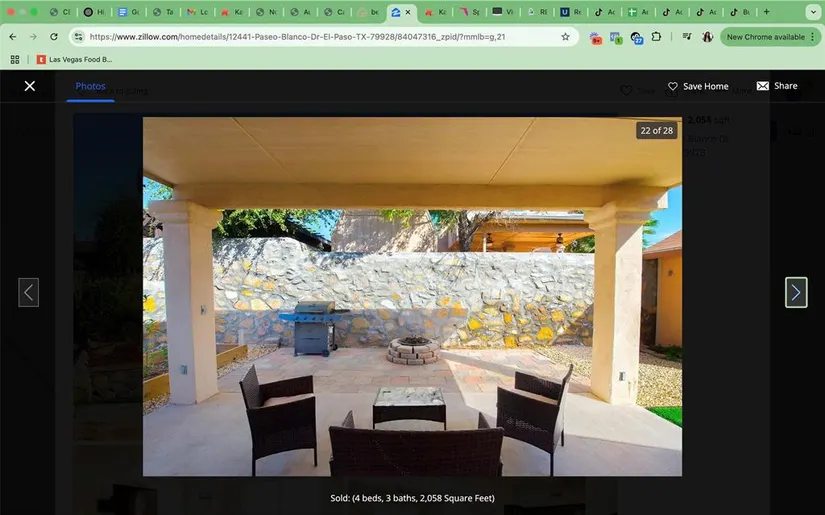Open a new browser tab
This screenshot has height=515, width=825.
[767, 12]
